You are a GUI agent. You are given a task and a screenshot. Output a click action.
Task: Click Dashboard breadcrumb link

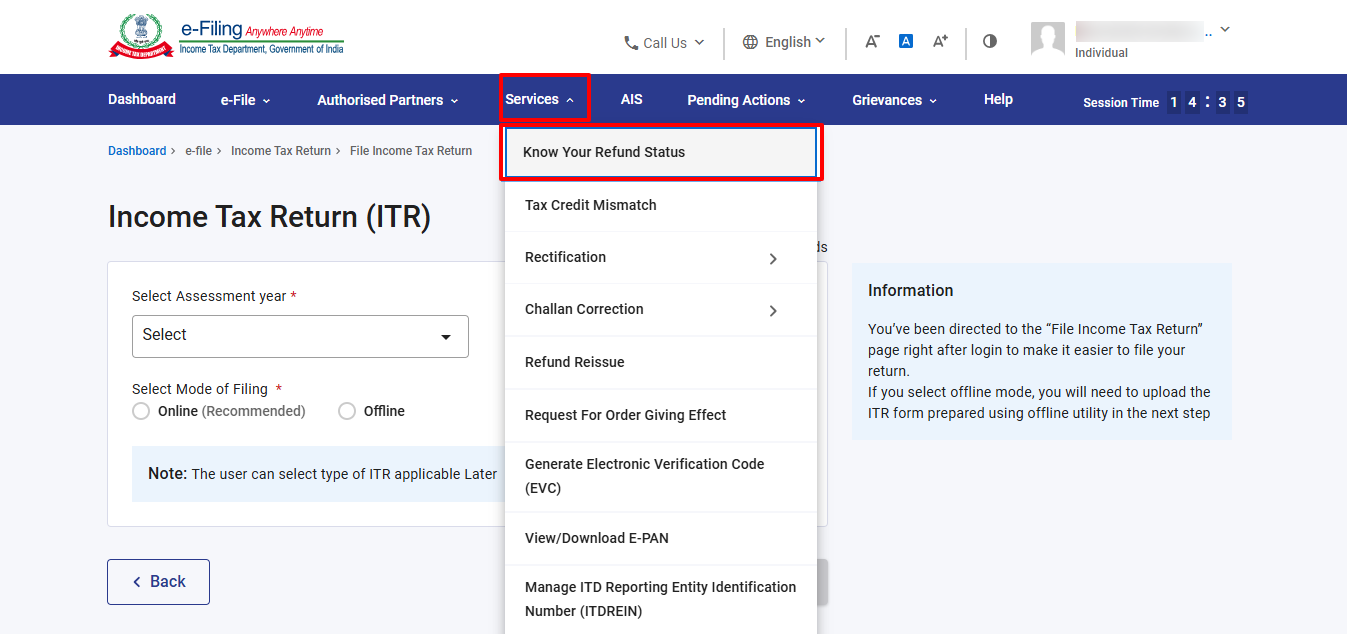[137, 151]
